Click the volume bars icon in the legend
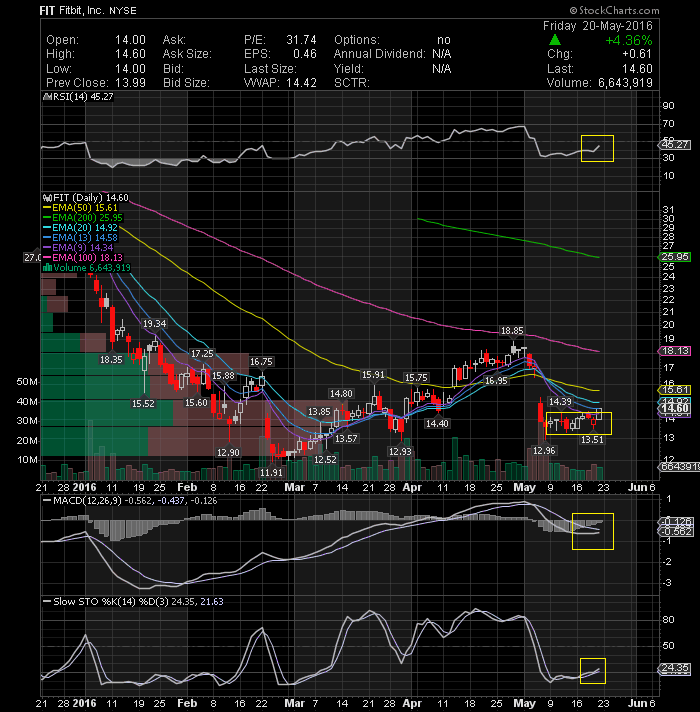 tap(47, 267)
